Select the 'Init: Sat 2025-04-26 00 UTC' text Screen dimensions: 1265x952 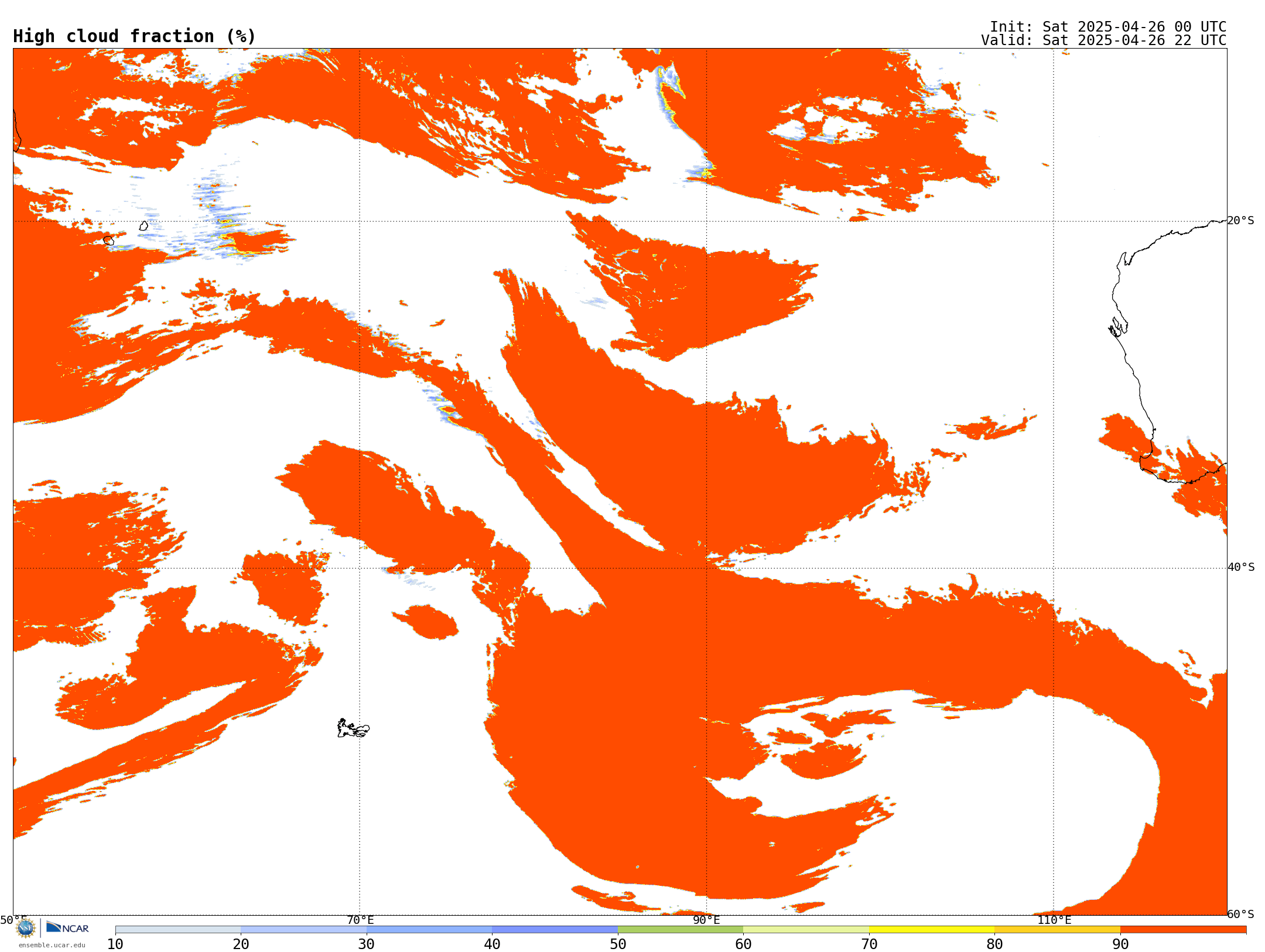[1108, 27]
